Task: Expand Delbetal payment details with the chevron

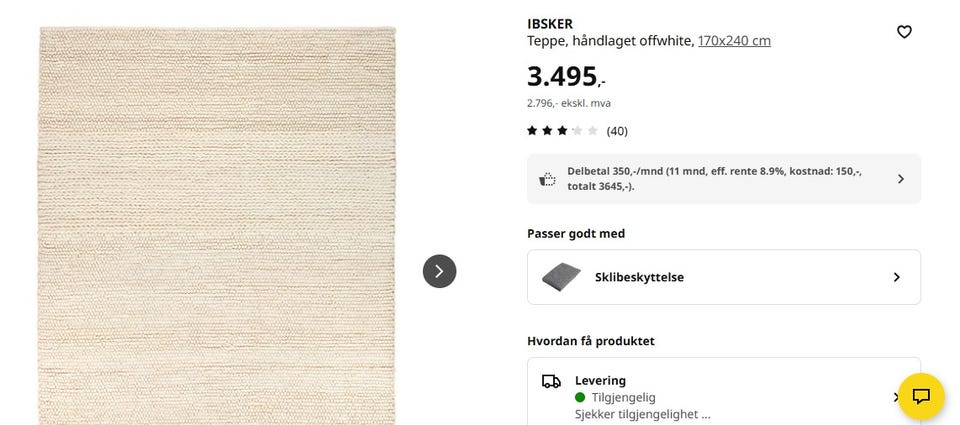Action: pyautogui.click(x=901, y=179)
